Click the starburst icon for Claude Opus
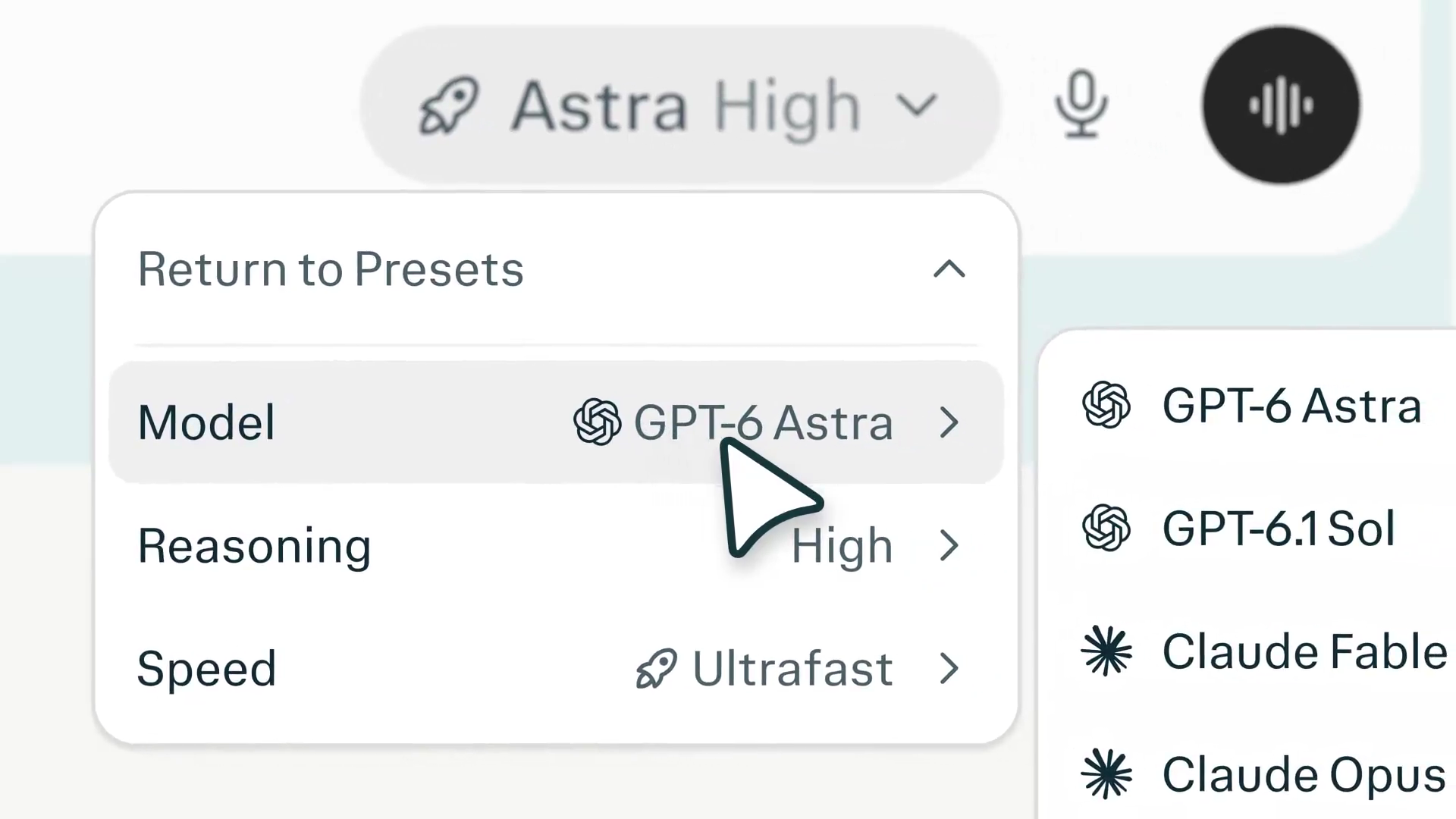 1106,774
